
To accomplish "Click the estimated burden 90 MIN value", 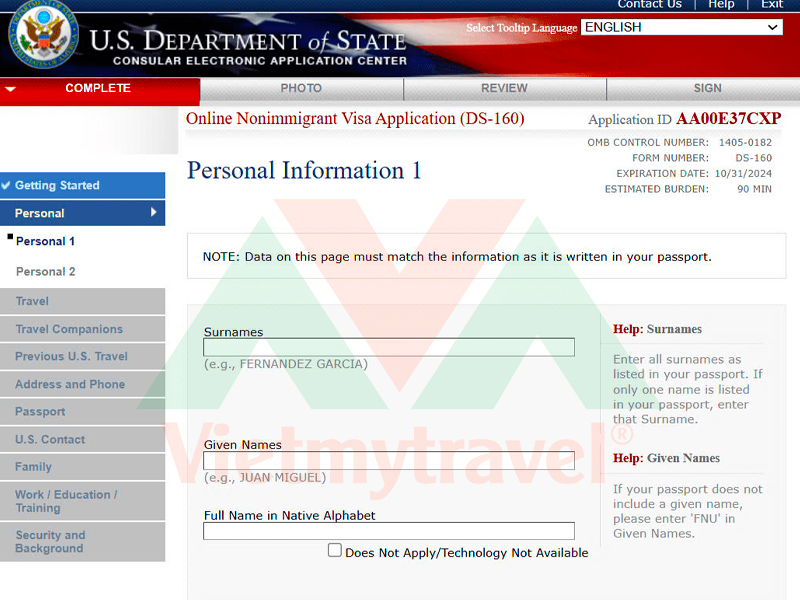I will [x=754, y=189].
